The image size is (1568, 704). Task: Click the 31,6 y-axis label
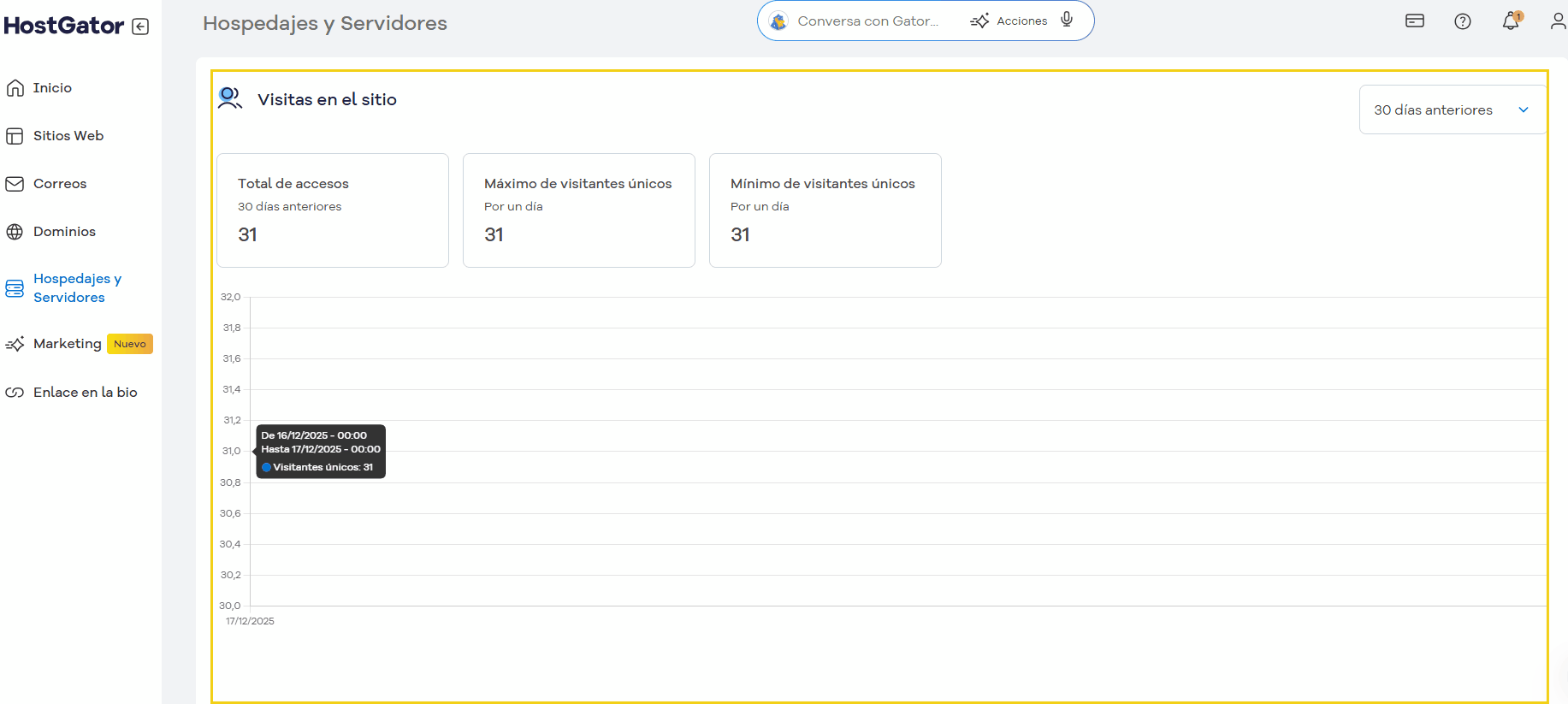click(x=232, y=358)
